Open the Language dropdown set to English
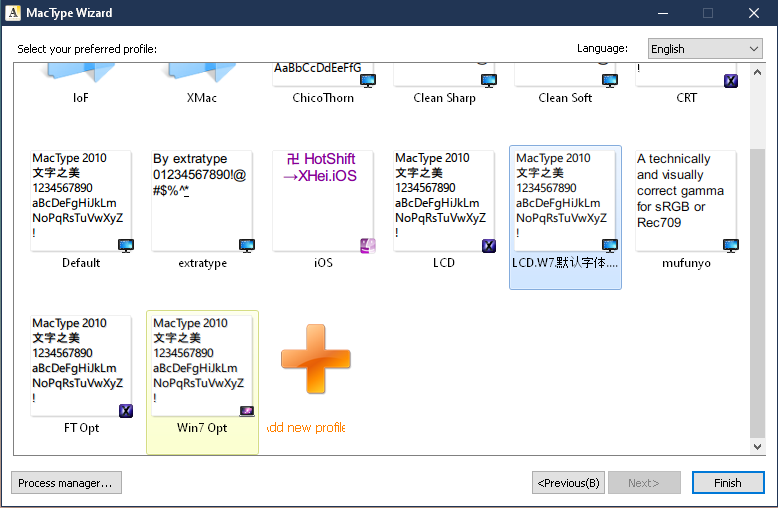The width and height of the screenshot is (778, 508). pyautogui.click(x=705, y=49)
